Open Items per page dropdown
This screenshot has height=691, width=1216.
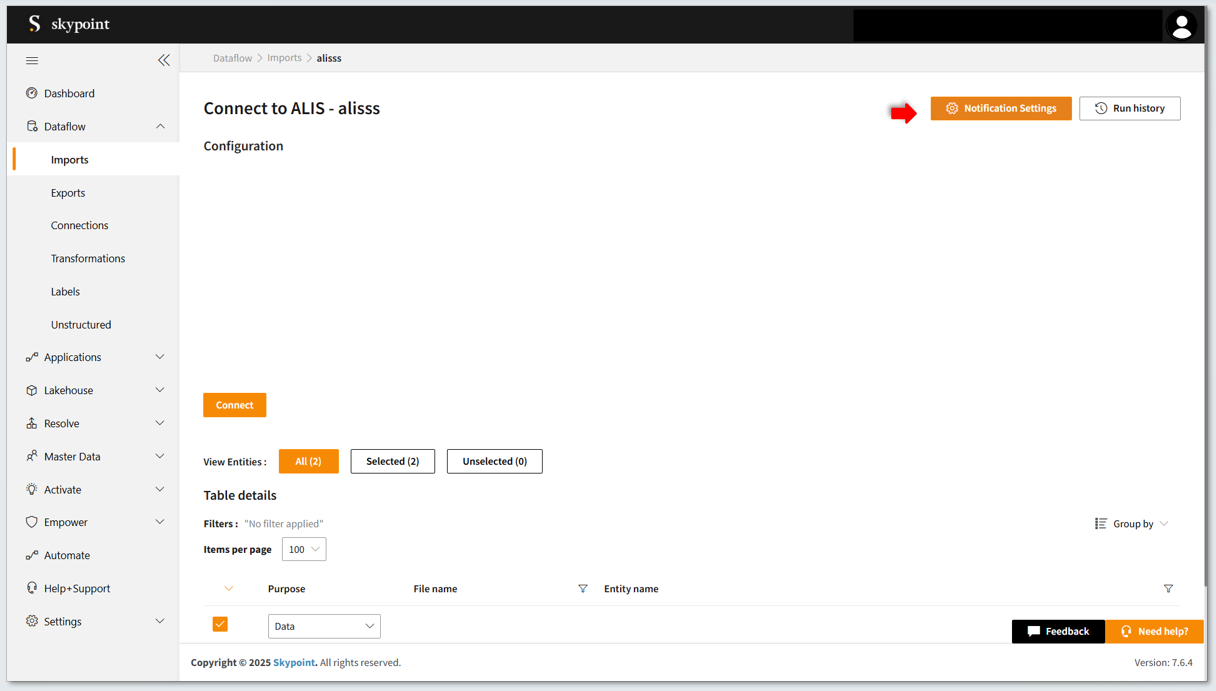click(304, 550)
